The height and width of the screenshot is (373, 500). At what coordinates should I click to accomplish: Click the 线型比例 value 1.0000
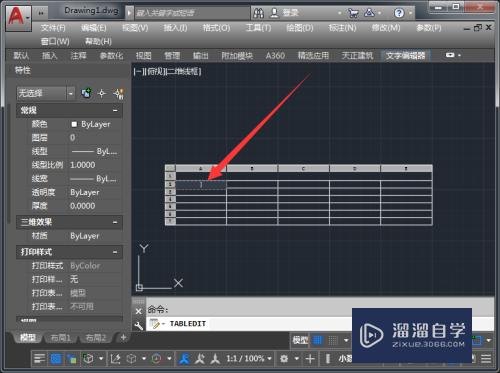(x=82, y=165)
